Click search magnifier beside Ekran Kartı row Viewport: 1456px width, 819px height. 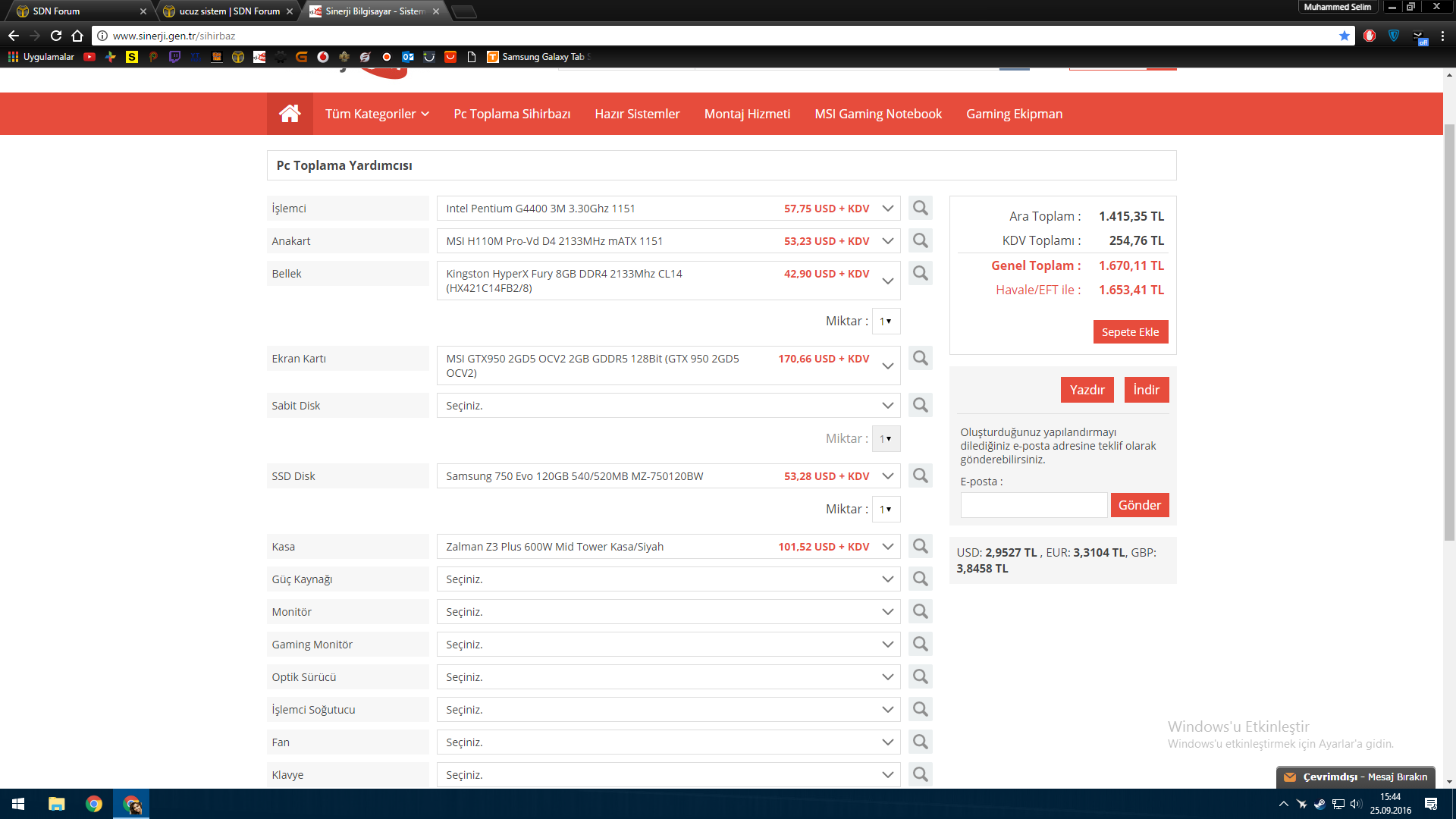click(x=920, y=358)
